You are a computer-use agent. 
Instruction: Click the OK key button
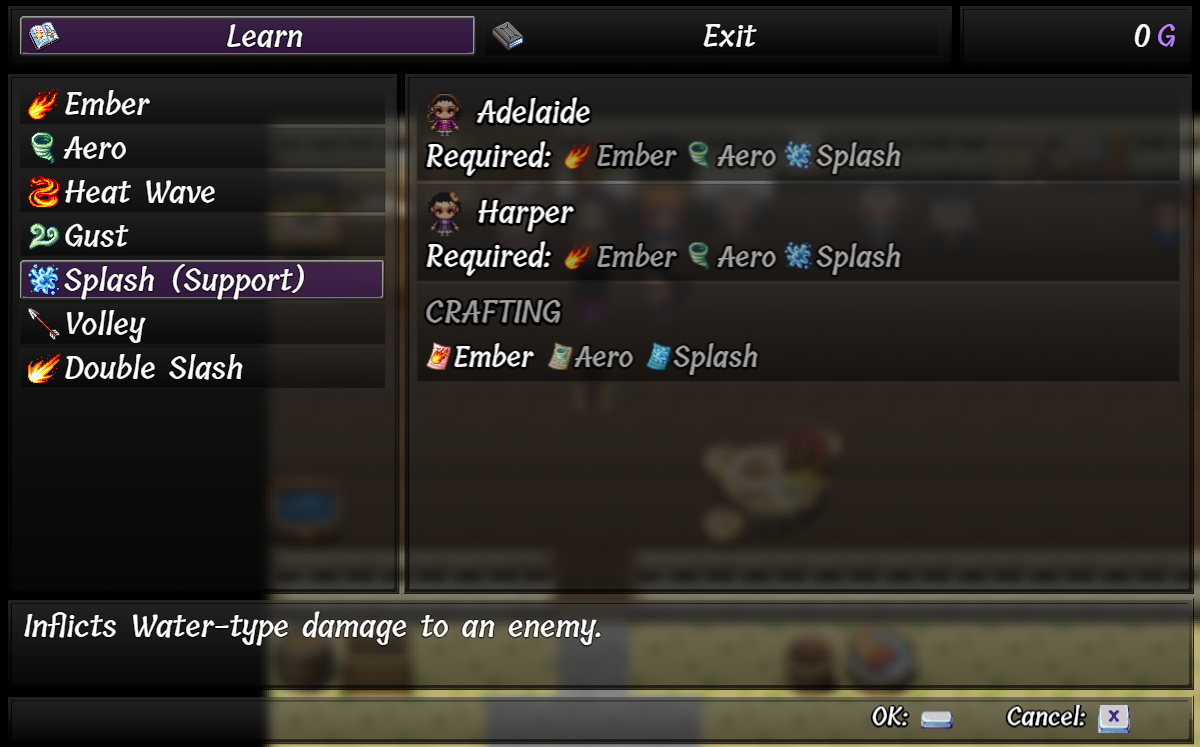(x=937, y=718)
